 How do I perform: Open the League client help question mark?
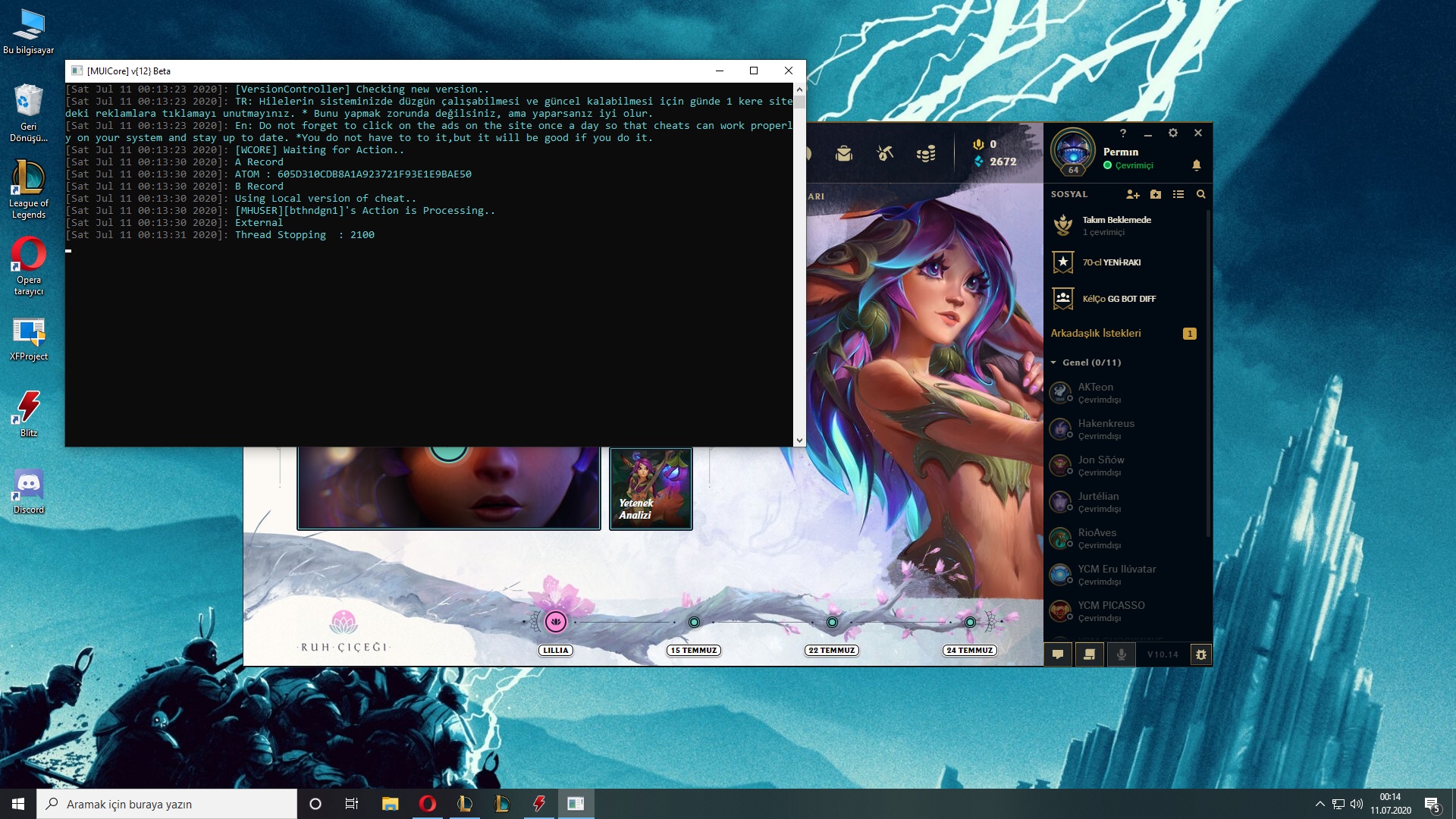point(1123,133)
